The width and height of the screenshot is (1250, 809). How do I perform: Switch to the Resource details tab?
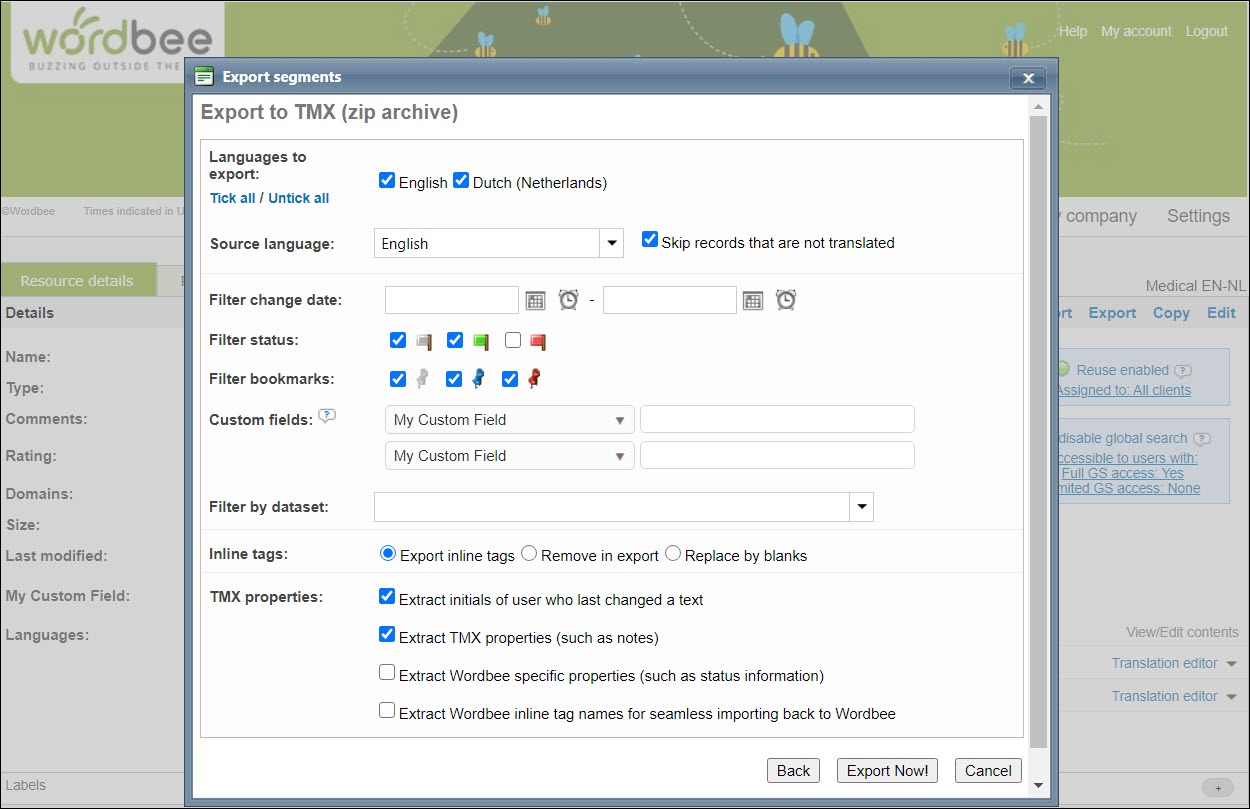[79, 280]
